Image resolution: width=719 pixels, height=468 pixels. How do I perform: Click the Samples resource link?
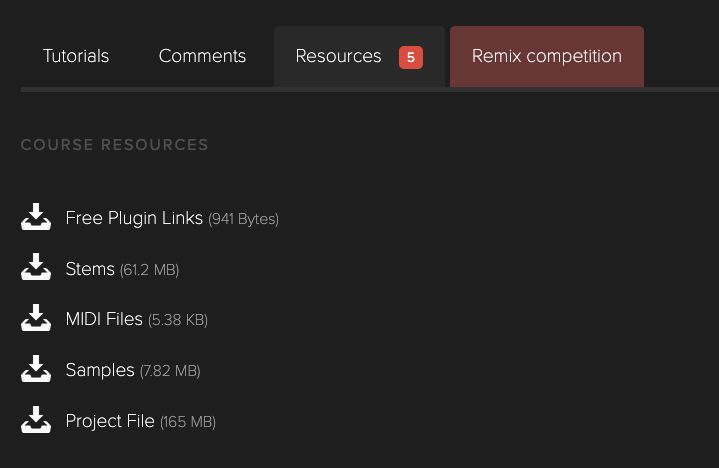click(100, 370)
